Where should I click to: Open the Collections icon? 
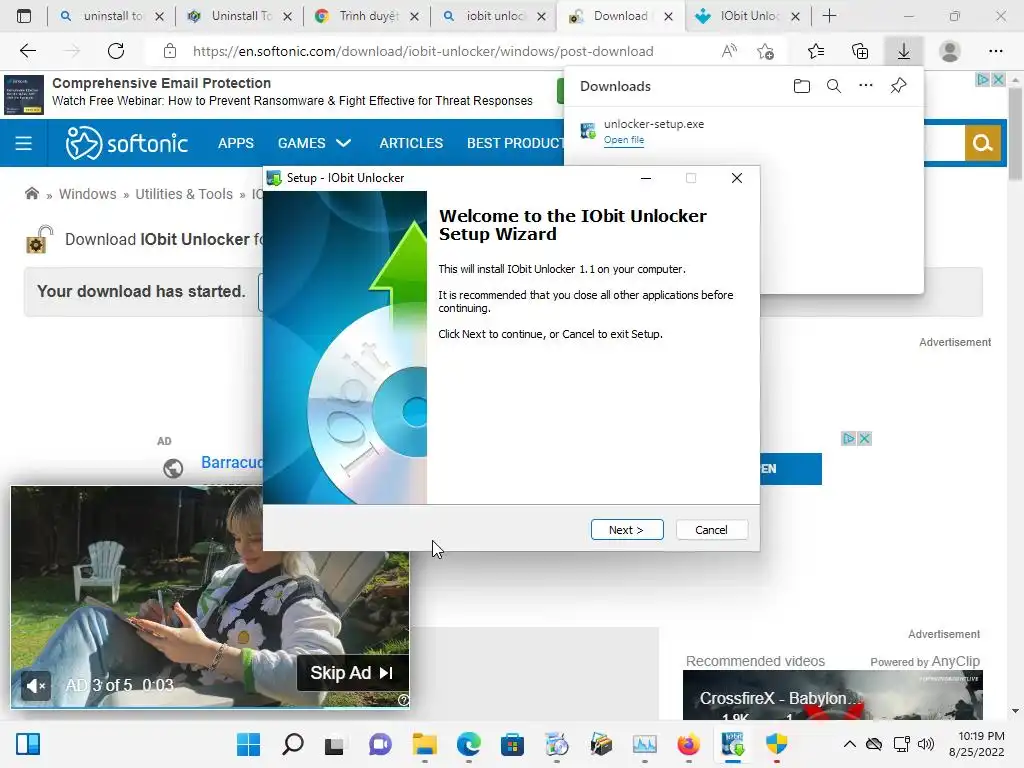[x=860, y=51]
